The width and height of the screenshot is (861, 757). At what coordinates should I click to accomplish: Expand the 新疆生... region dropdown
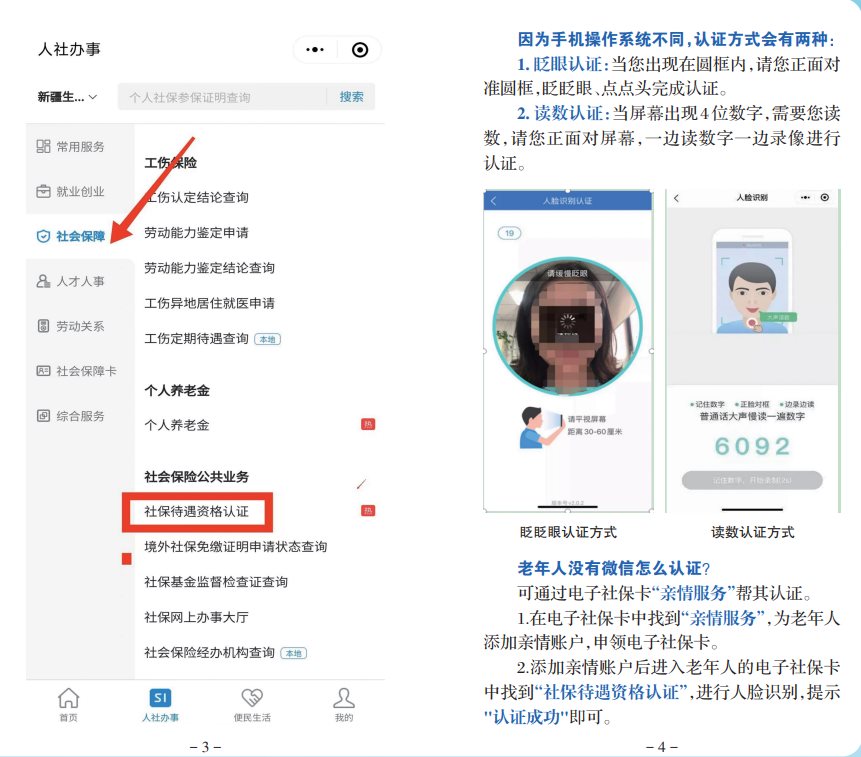[x=67, y=97]
